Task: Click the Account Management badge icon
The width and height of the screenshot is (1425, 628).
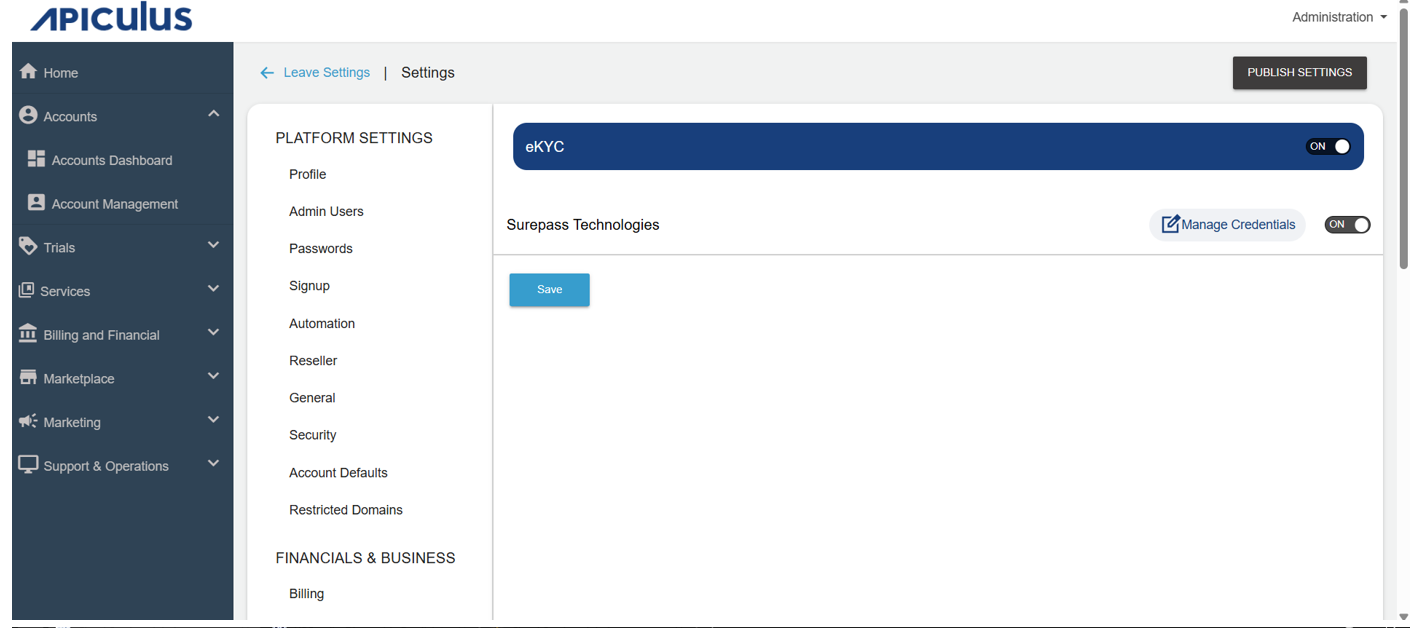Action: click(x=36, y=203)
